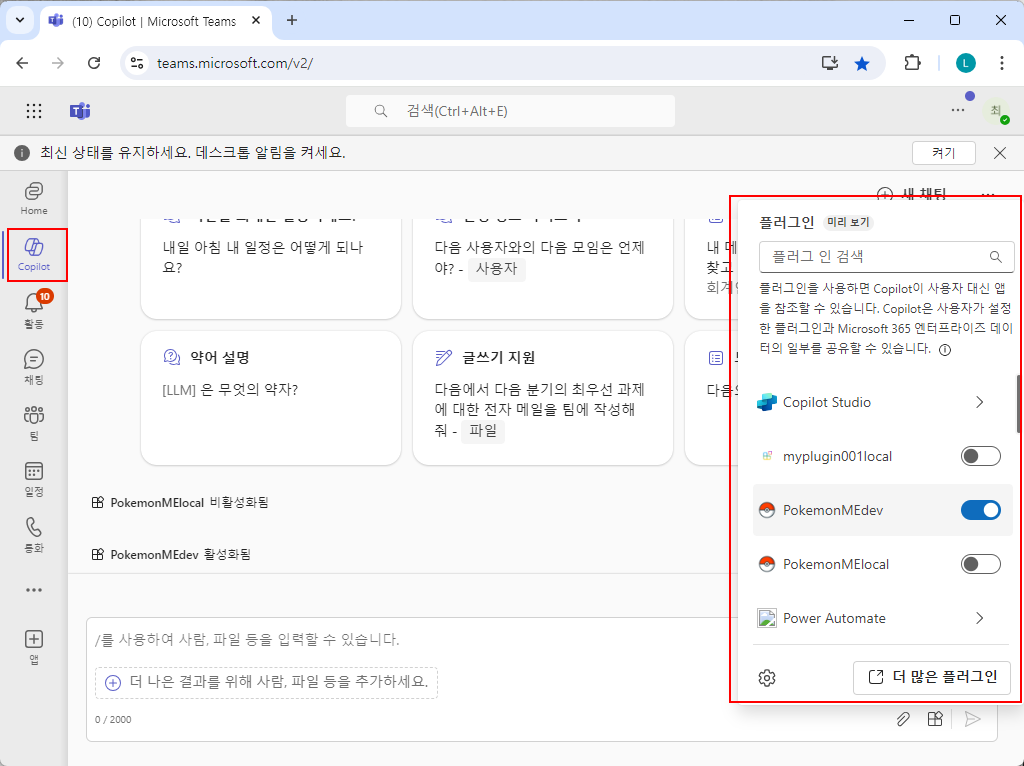This screenshot has height=766, width=1024.
Task: Click the 사용자 chip in prompt card
Action: [x=496, y=268]
